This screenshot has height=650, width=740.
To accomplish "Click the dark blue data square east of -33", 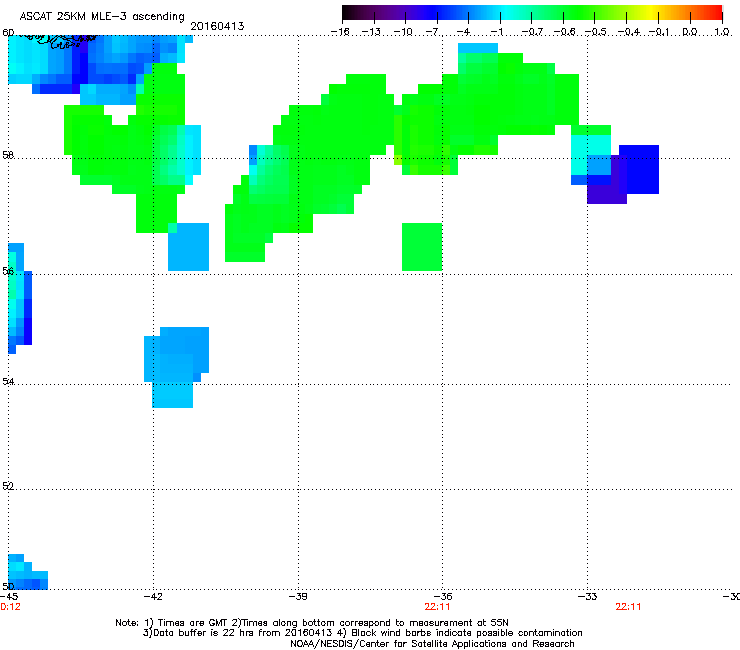I will [639, 169].
